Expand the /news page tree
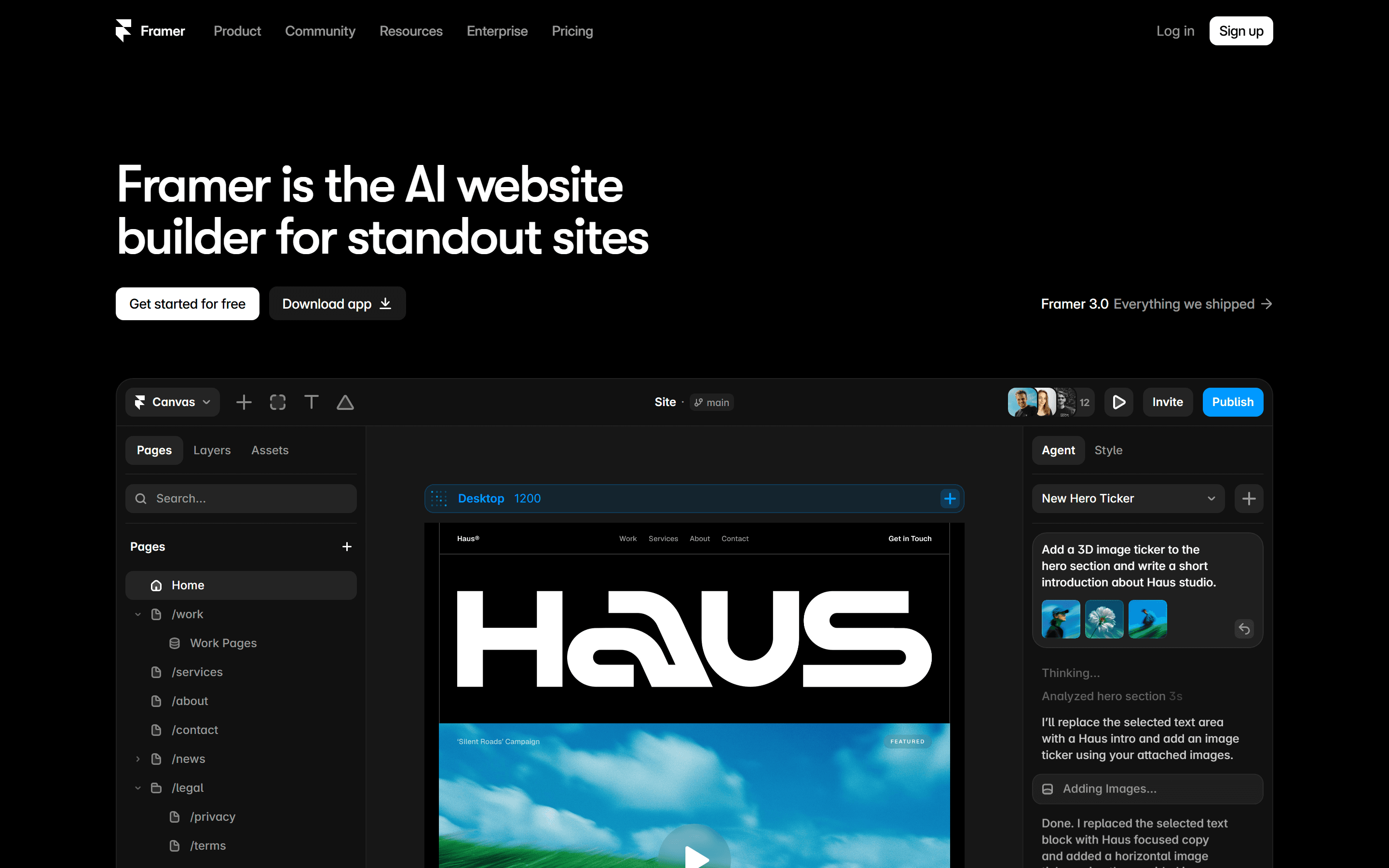The height and width of the screenshot is (868, 1389). tap(138, 759)
